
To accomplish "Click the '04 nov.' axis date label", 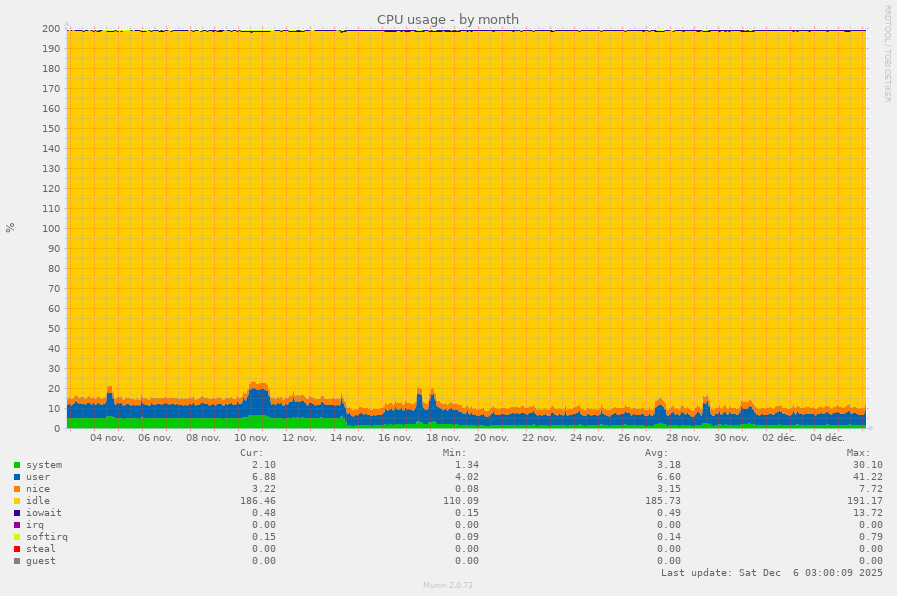I will (x=107, y=438).
